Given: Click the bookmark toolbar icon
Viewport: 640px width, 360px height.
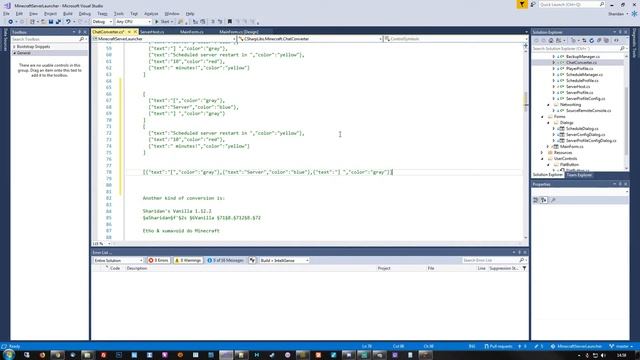Looking at the screenshot, I should click(230, 22).
